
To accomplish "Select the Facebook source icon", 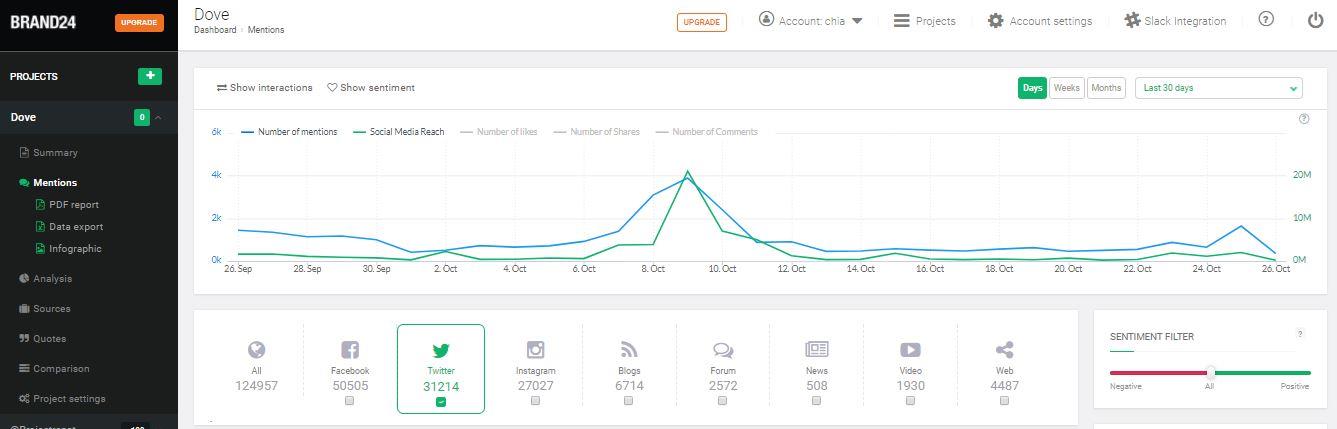I will click(x=350, y=349).
